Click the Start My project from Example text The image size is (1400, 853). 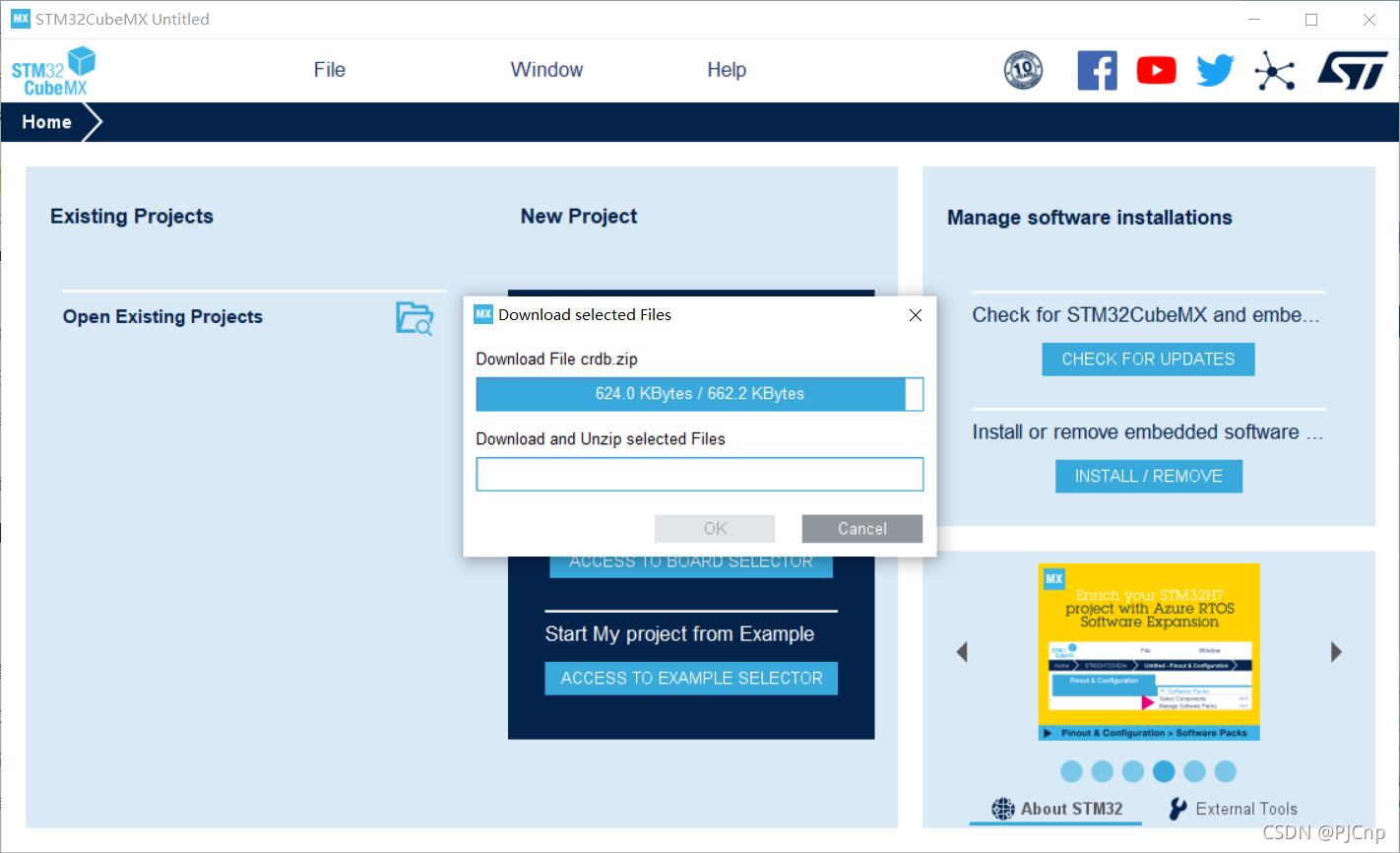[679, 634]
